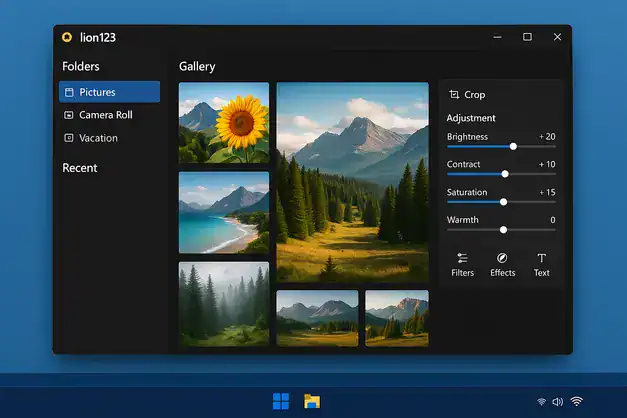Click the Saturation slider handle
Image resolution: width=627 pixels, height=418 pixels.
[503, 202]
